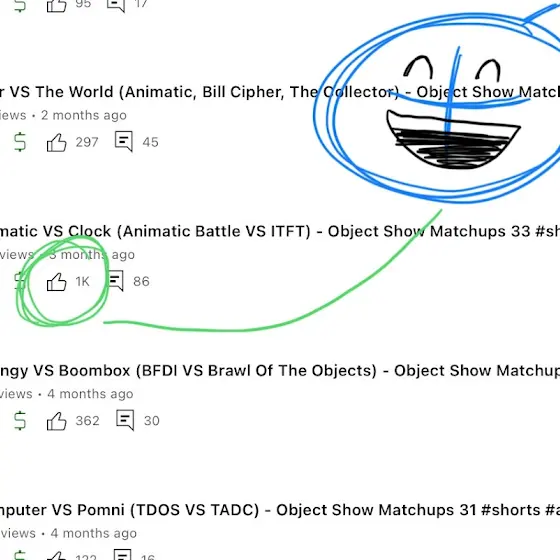Screen dimensions: 560x560
Task: Click the thumbs-up icon beside 297 likes
Action: point(56,142)
